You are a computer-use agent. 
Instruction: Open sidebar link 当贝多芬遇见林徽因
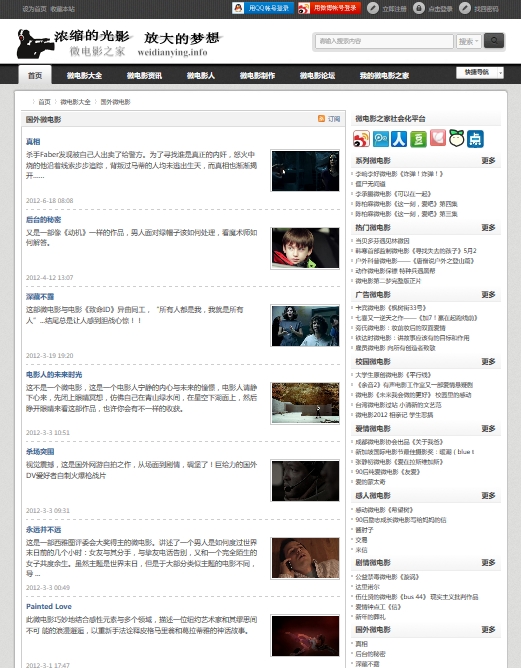382,241
